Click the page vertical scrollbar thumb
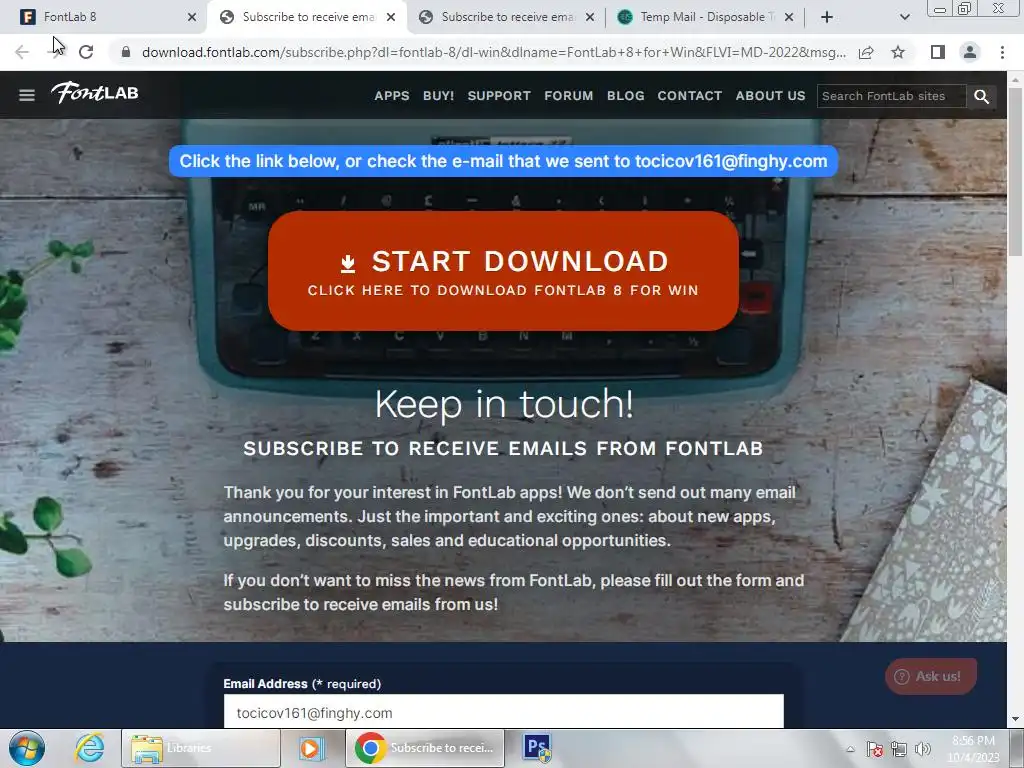Image resolution: width=1024 pixels, height=768 pixels. coord(1016,171)
